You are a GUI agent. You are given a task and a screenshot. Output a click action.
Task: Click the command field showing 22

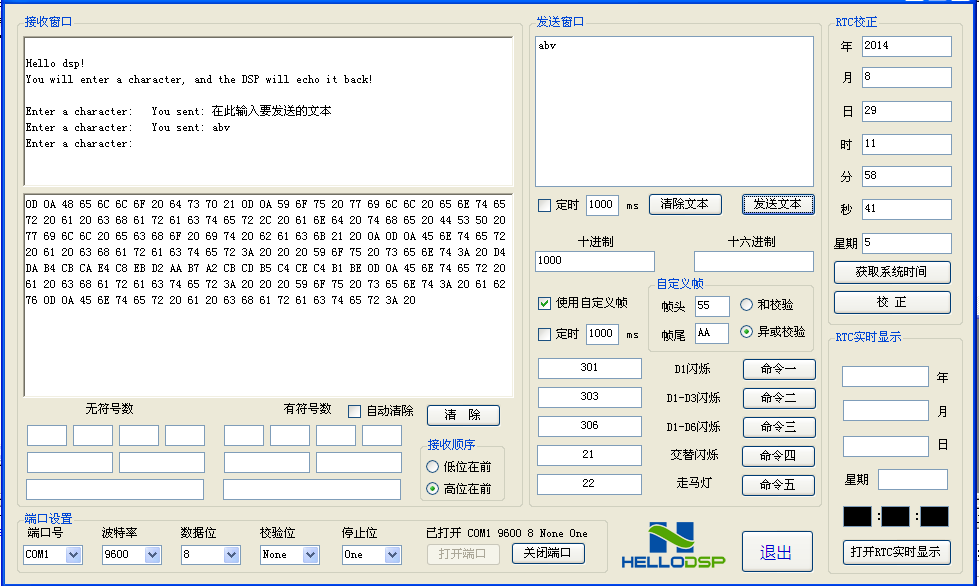pos(589,484)
